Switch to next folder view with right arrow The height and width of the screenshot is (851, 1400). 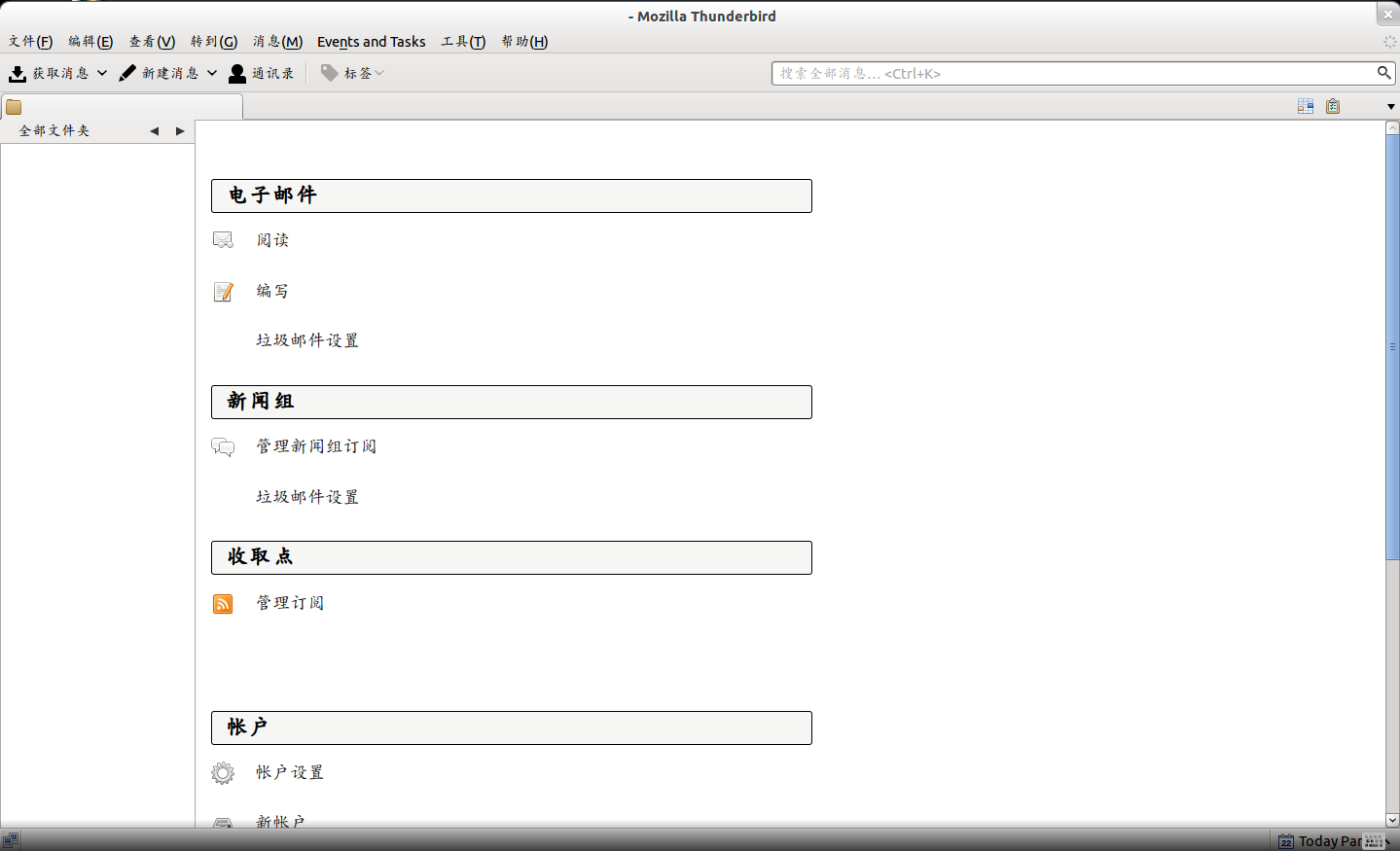click(180, 131)
